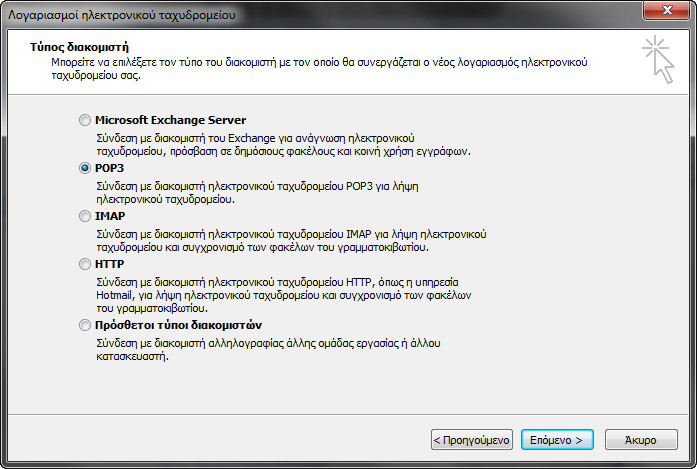Pick the HTTP radio button circle
697x469 pixels.
coord(84,264)
